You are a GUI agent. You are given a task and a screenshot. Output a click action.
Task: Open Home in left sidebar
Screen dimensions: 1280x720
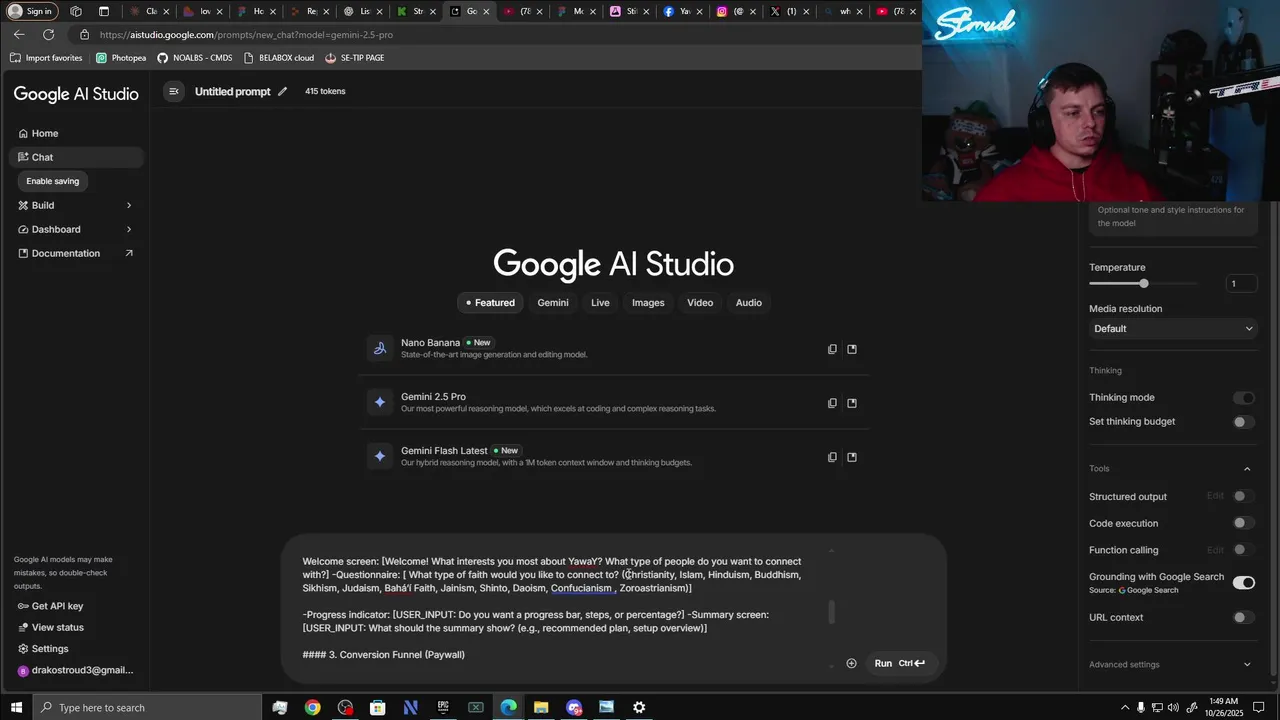click(x=76, y=133)
